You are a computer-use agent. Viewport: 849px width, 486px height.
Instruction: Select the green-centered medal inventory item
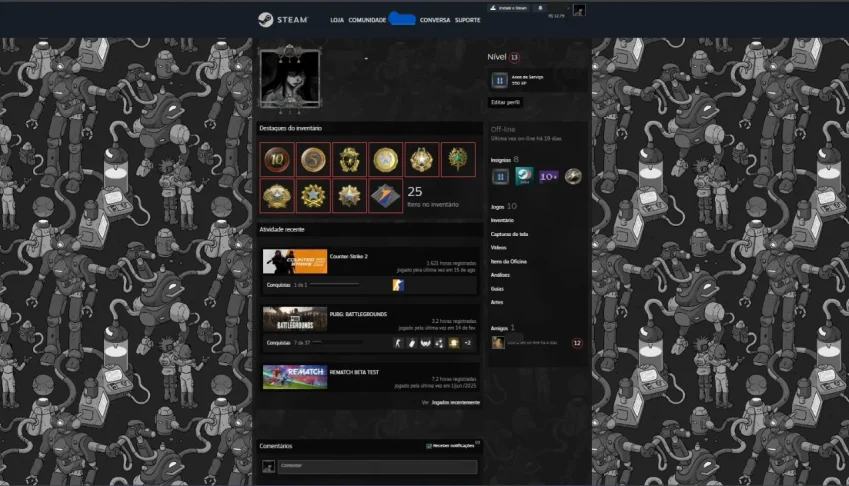click(458, 159)
